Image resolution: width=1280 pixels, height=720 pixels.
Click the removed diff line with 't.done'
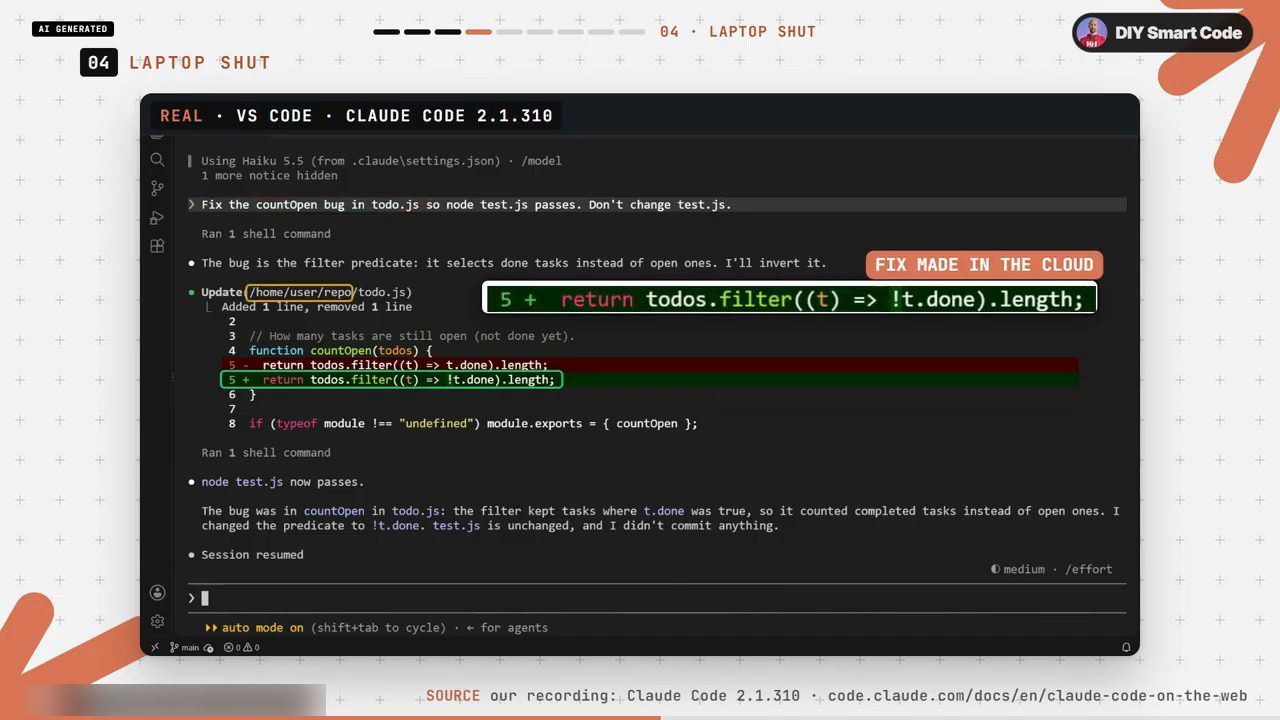[x=650, y=365]
